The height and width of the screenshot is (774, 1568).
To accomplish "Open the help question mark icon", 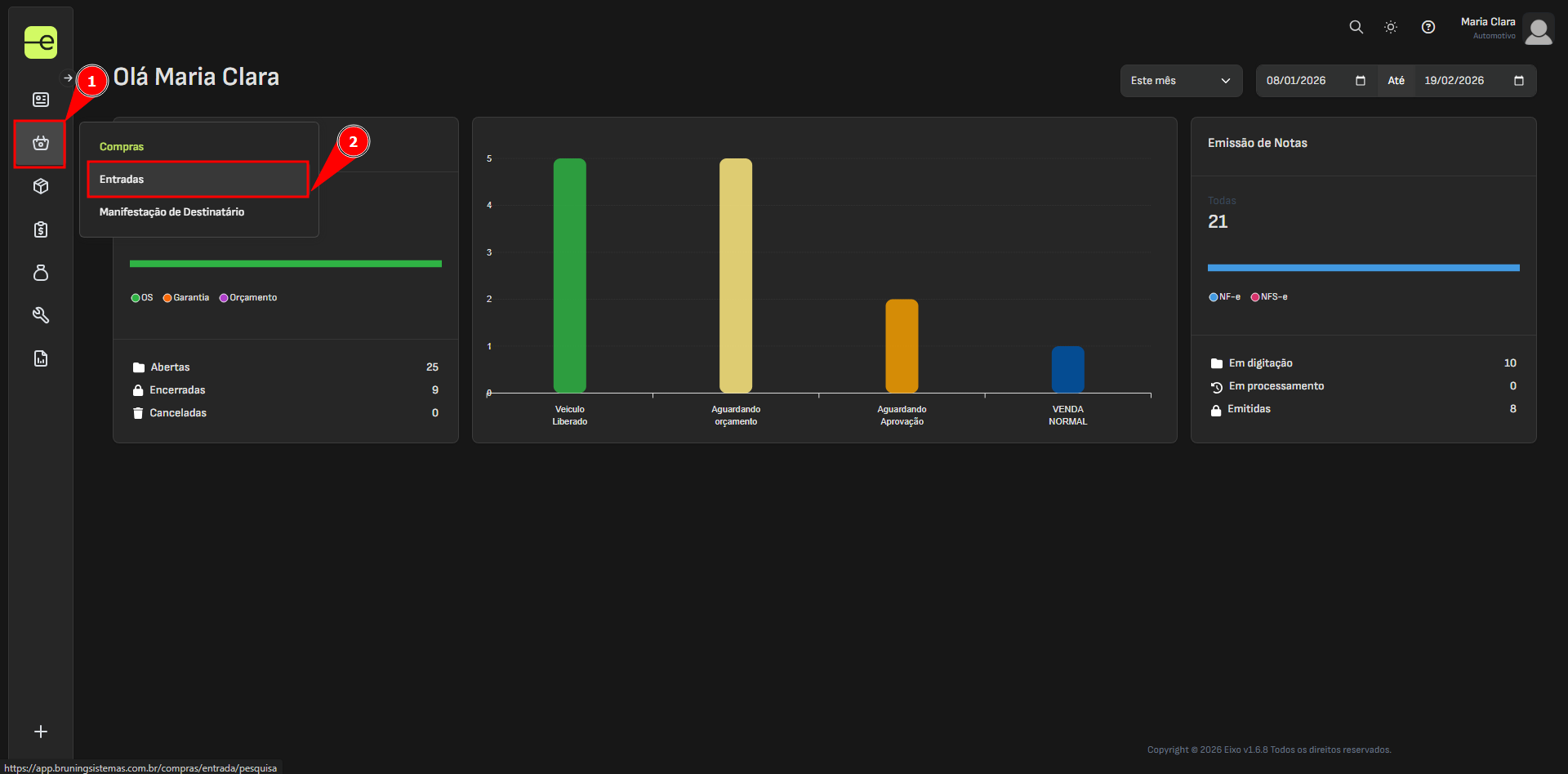I will pyautogui.click(x=1428, y=27).
